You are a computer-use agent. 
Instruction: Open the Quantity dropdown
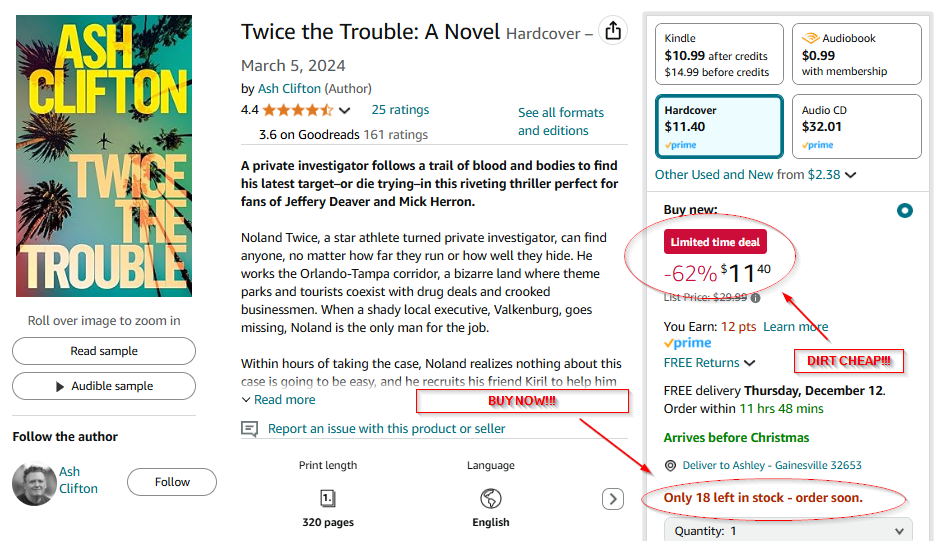pyautogui.click(x=788, y=531)
